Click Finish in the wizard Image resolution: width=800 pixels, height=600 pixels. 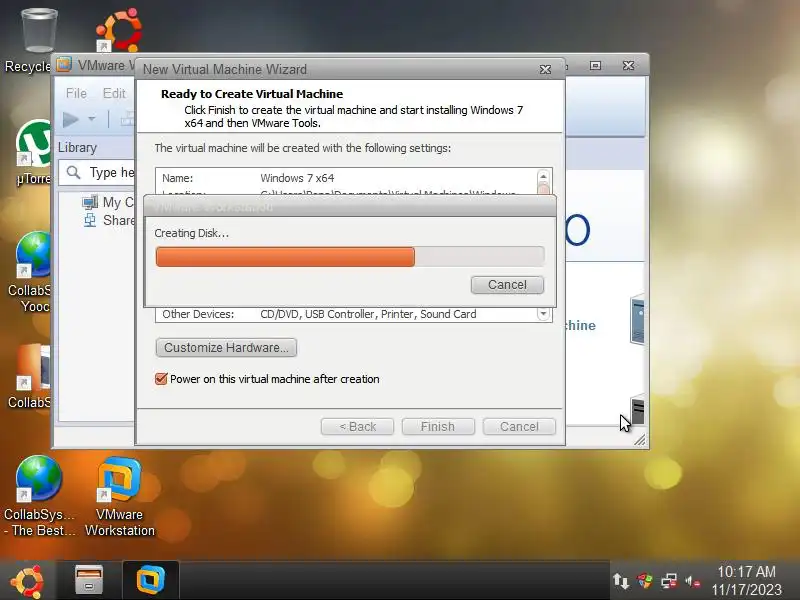tap(438, 427)
